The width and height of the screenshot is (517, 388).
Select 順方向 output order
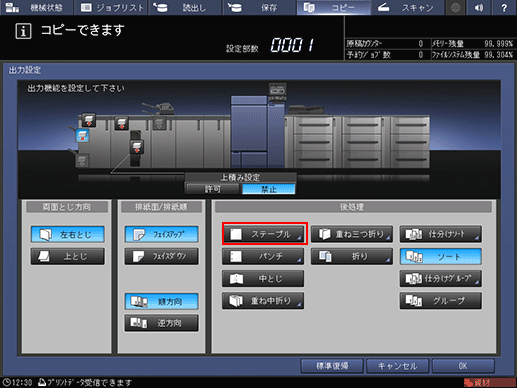click(x=162, y=301)
